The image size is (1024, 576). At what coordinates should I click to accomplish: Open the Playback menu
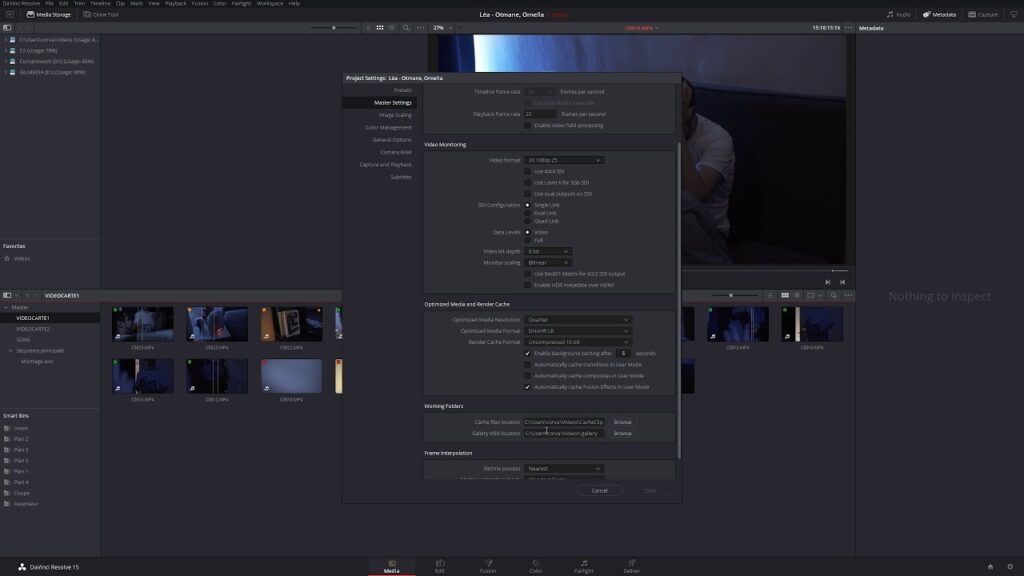point(175,3)
